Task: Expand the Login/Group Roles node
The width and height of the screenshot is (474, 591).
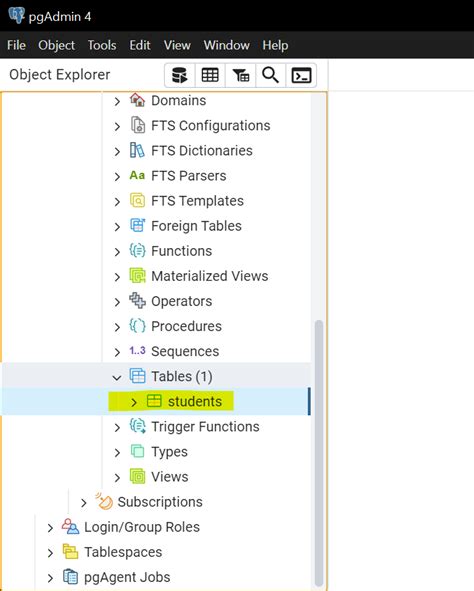Action: pos(50,528)
